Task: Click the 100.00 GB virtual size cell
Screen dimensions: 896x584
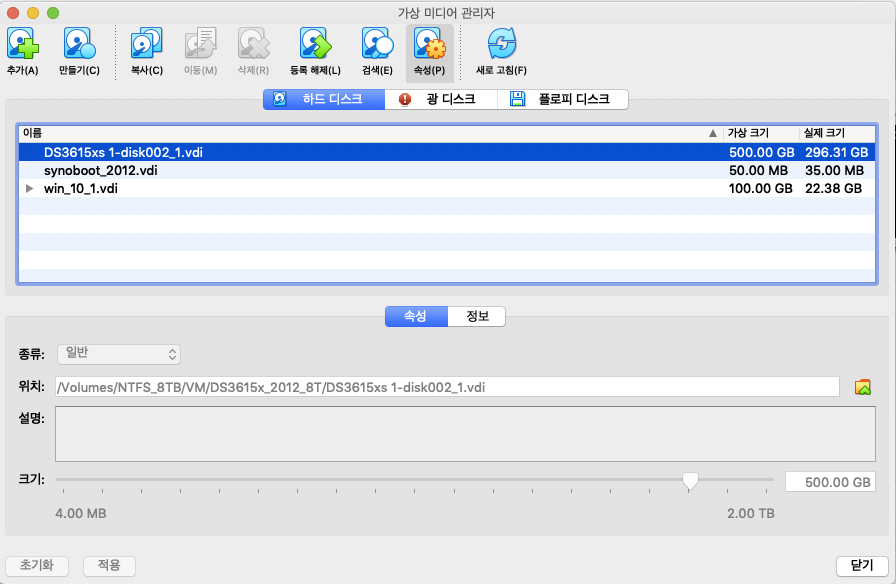Action: [x=761, y=189]
